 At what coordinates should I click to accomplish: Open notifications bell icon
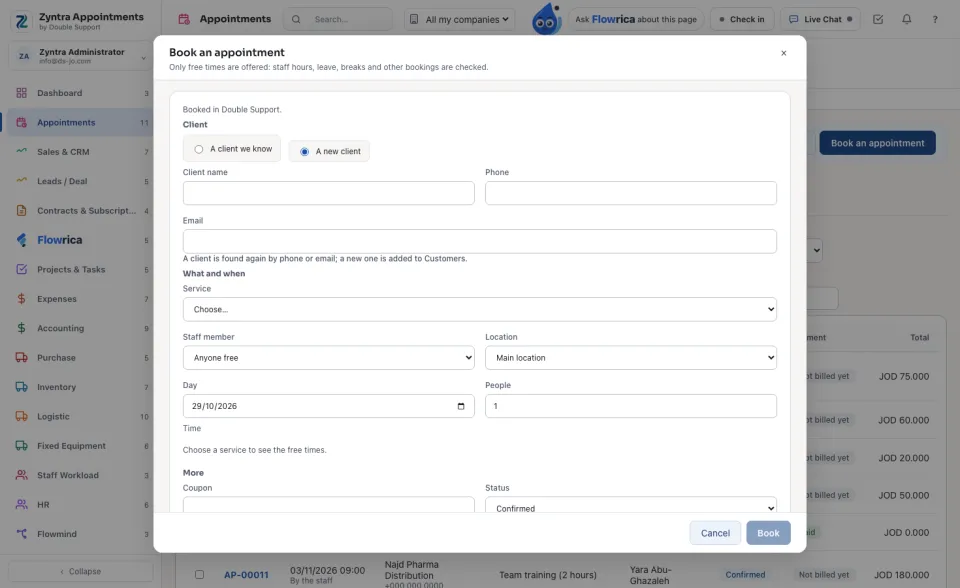tap(907, 20)
